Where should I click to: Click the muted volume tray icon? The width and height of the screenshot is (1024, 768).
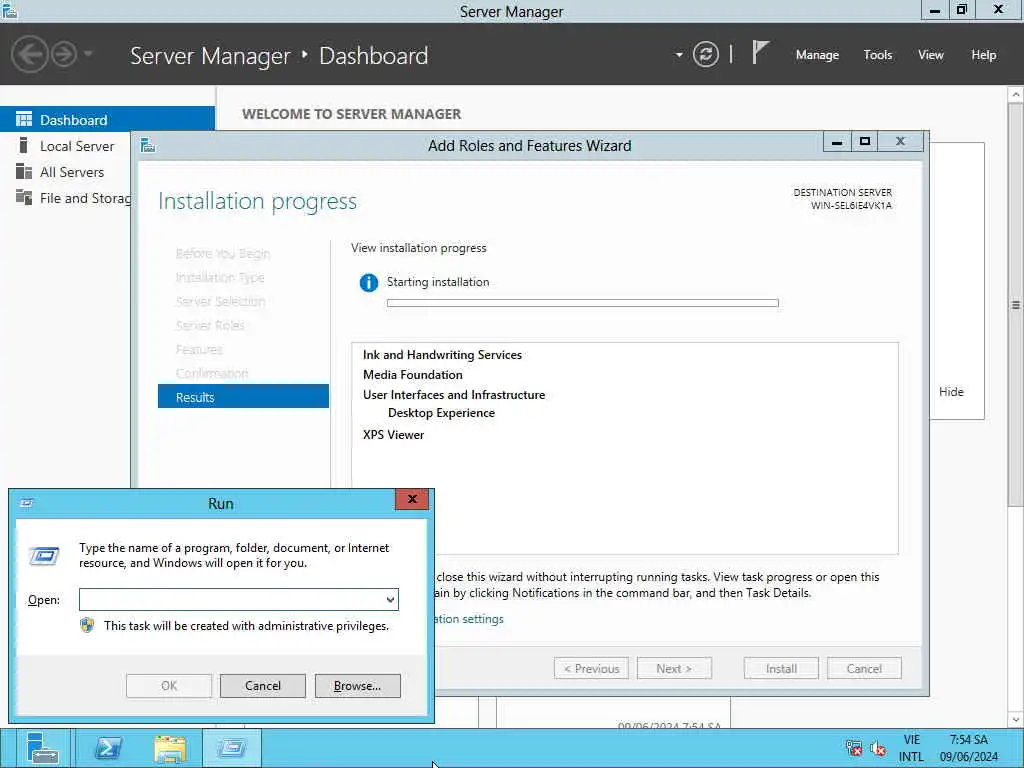tap(878, 748)
